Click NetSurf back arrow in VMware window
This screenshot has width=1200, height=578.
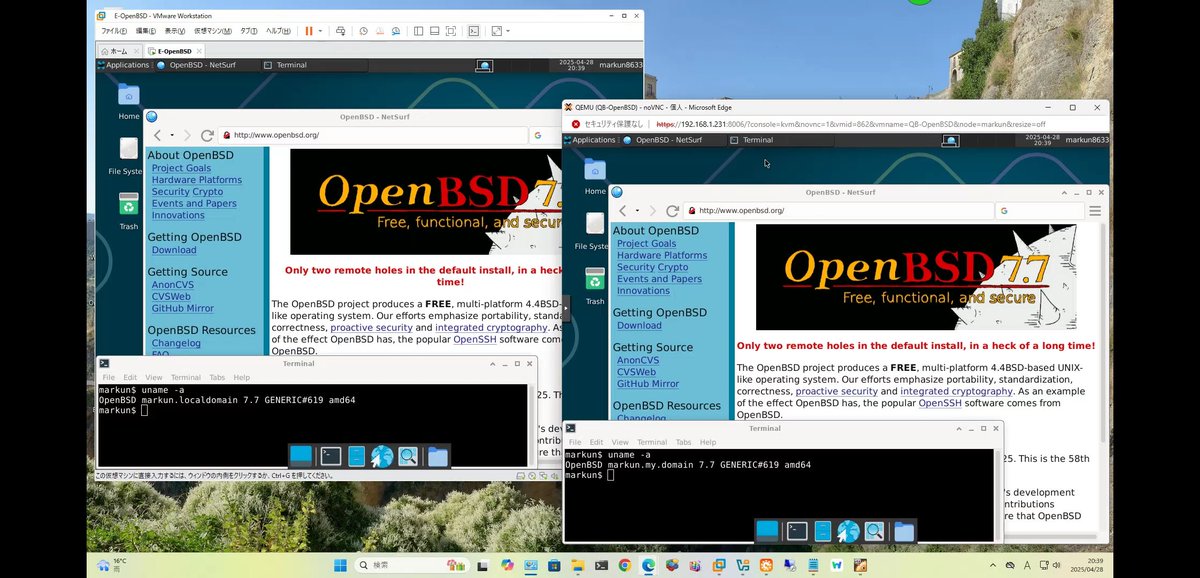158,135
